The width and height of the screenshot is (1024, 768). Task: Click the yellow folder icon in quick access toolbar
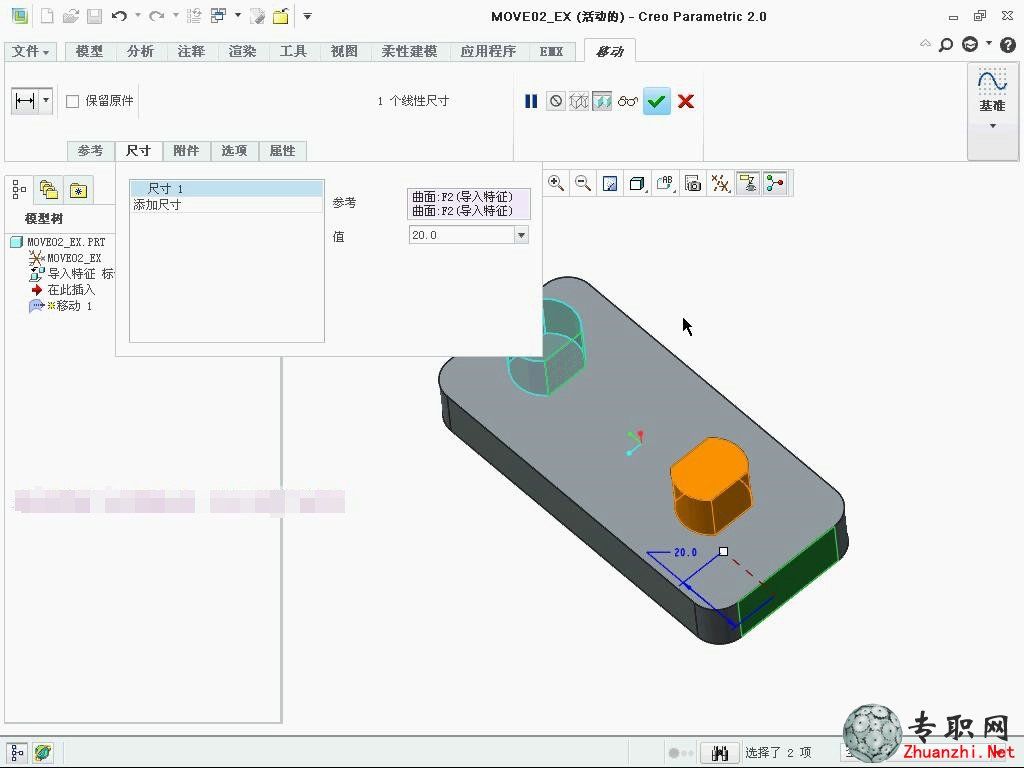point(281,16)
